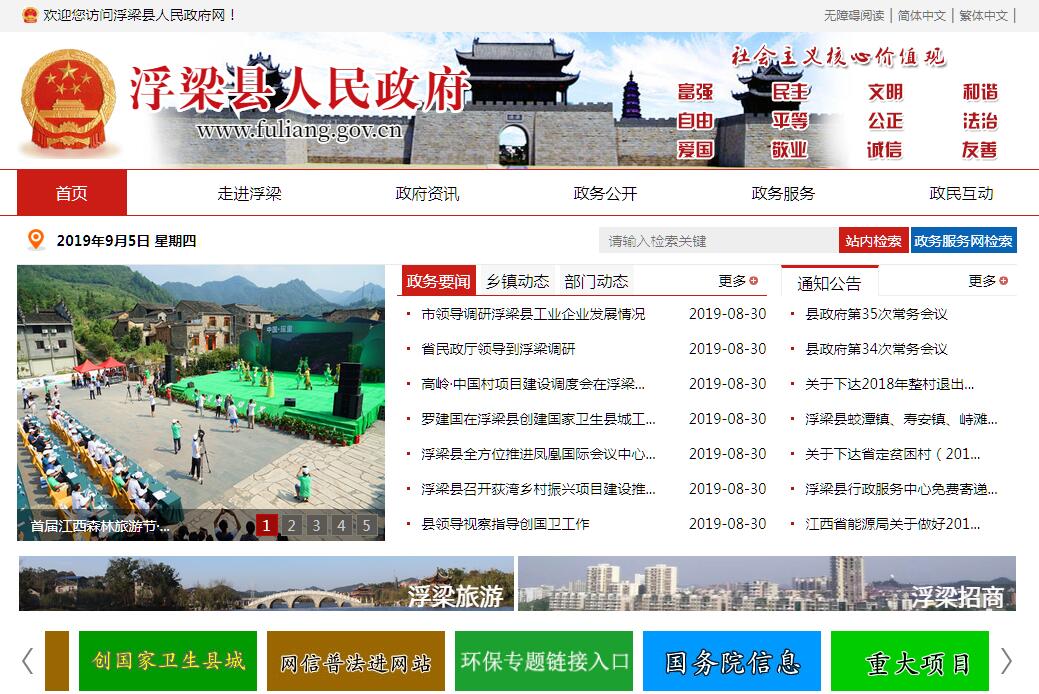
Task: Open the 国务院信息 blue banner
Action: point(732,661)
